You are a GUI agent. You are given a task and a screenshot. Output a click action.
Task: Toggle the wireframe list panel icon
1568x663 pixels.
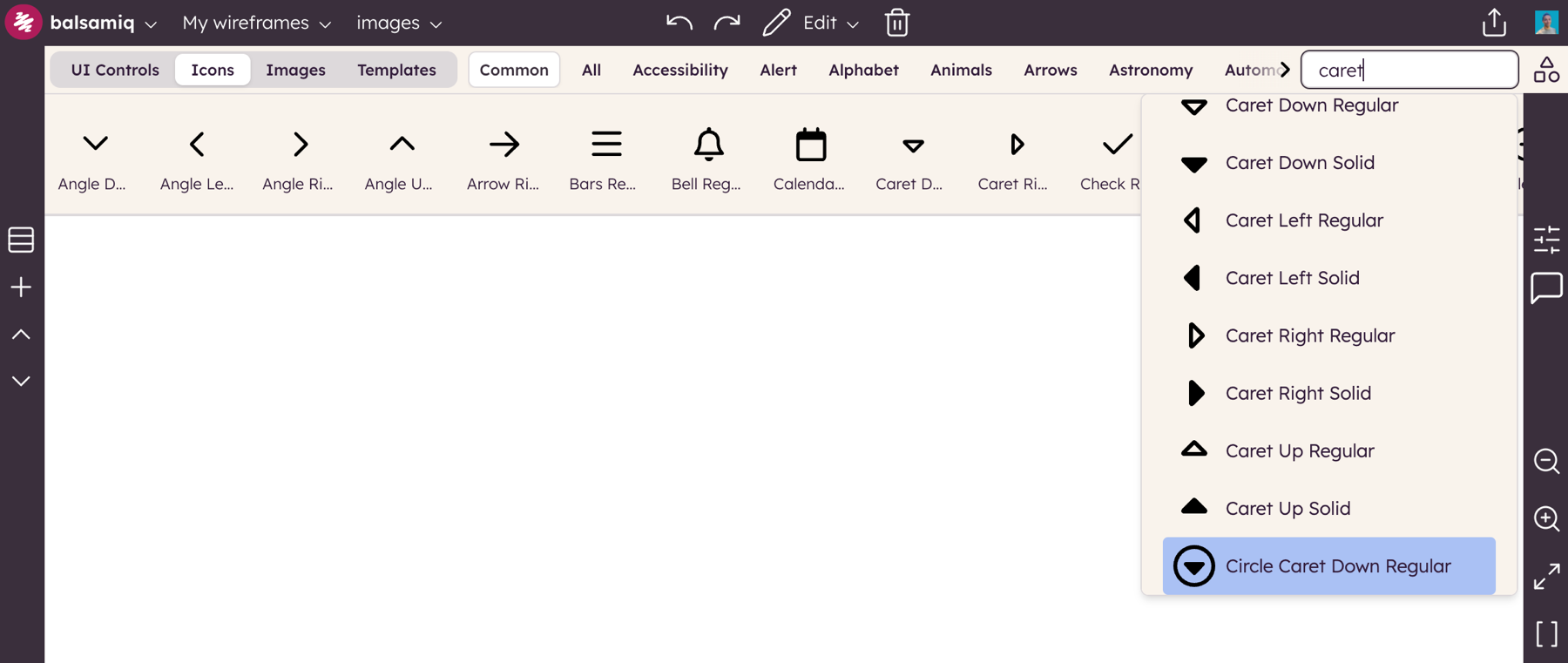21,240
